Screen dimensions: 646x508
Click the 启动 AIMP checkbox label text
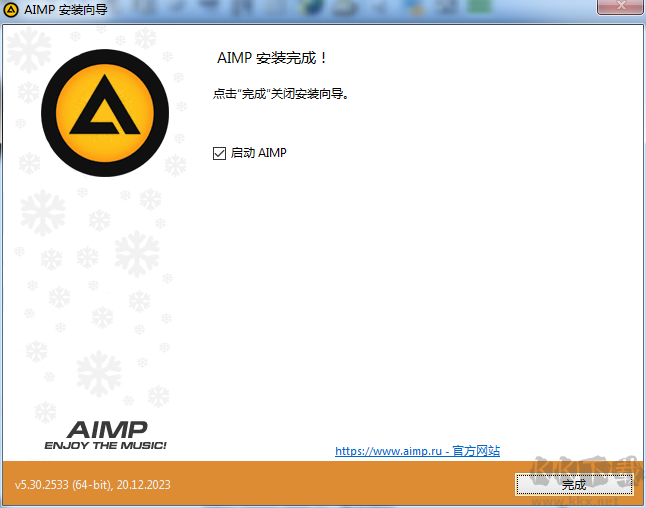[x=259, y=153]
